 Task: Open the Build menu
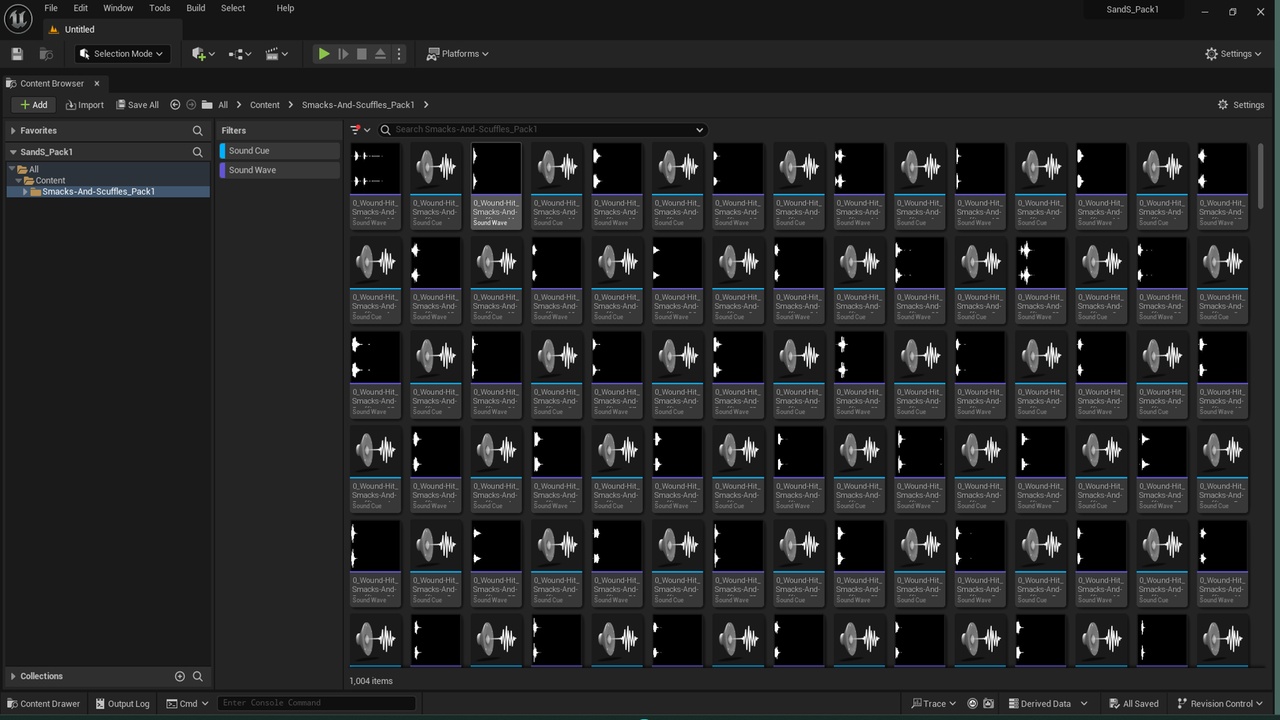[x=196, y=8]
